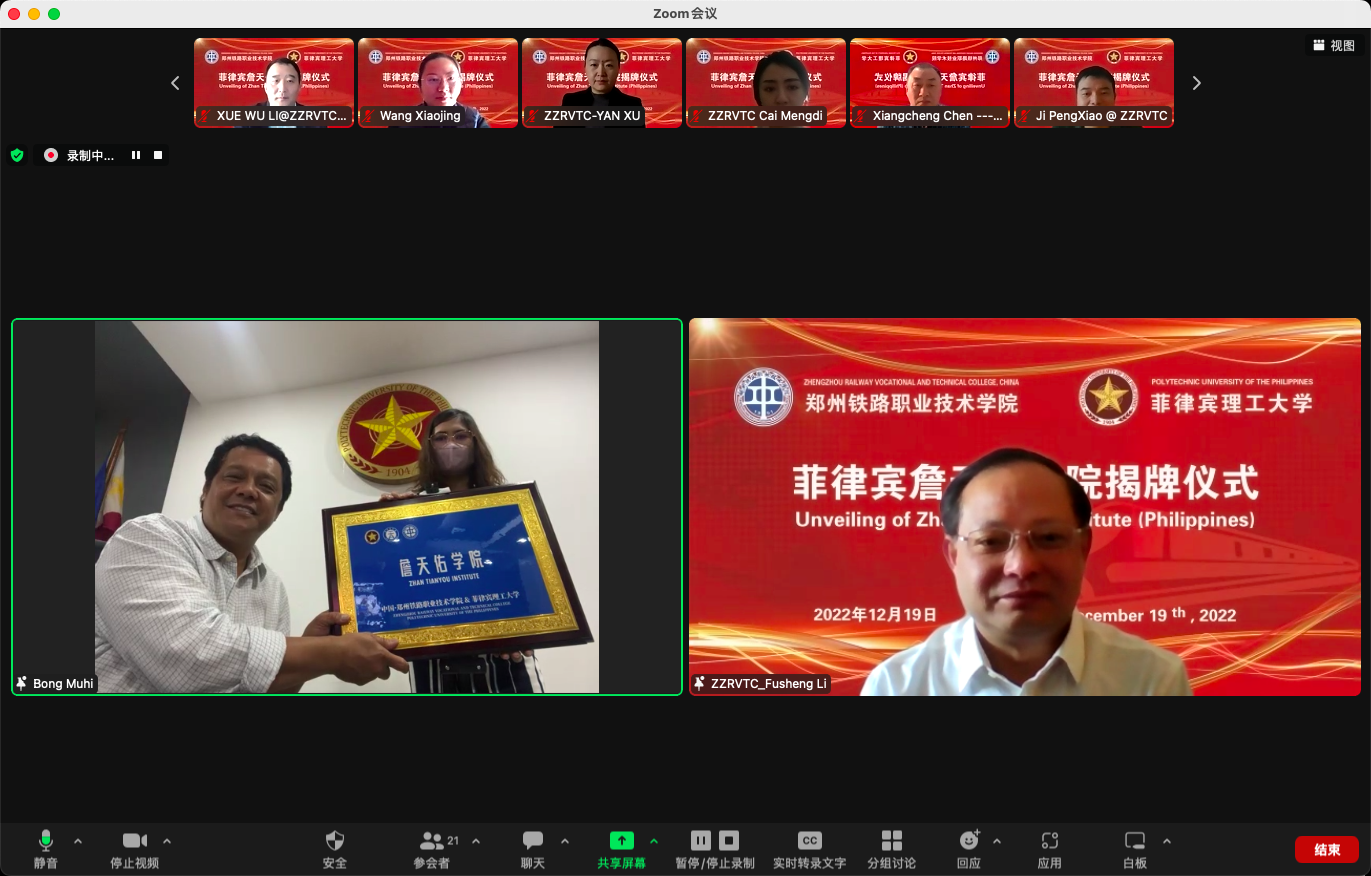Viewport: 1371px width, 876px height.
Task: Click the red 结束 end meeting button
Action: pyautogui.click(x=1327, y=850)
